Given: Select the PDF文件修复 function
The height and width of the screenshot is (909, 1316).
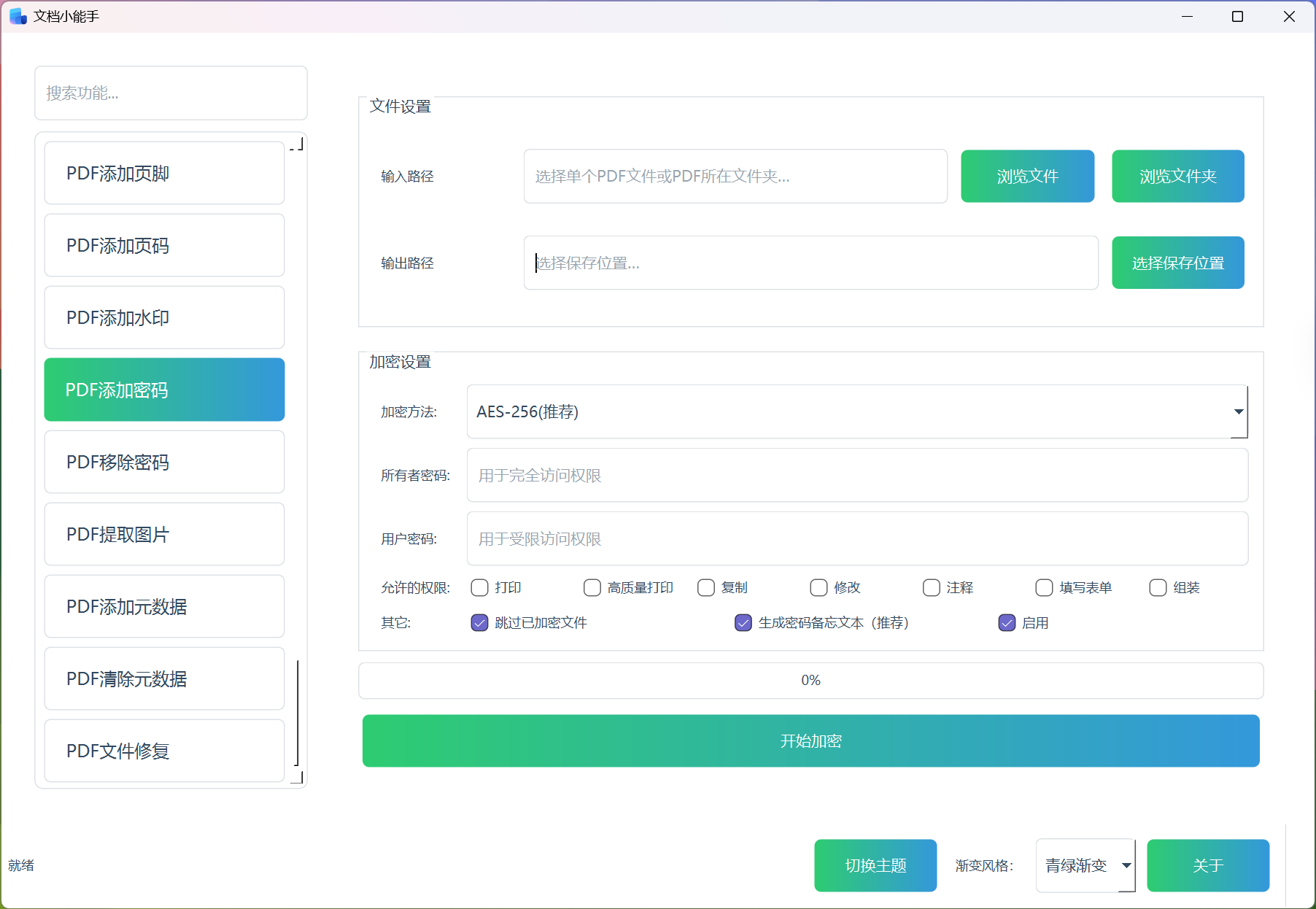Looking at the screenshot, I should click(x=163, y=751).
